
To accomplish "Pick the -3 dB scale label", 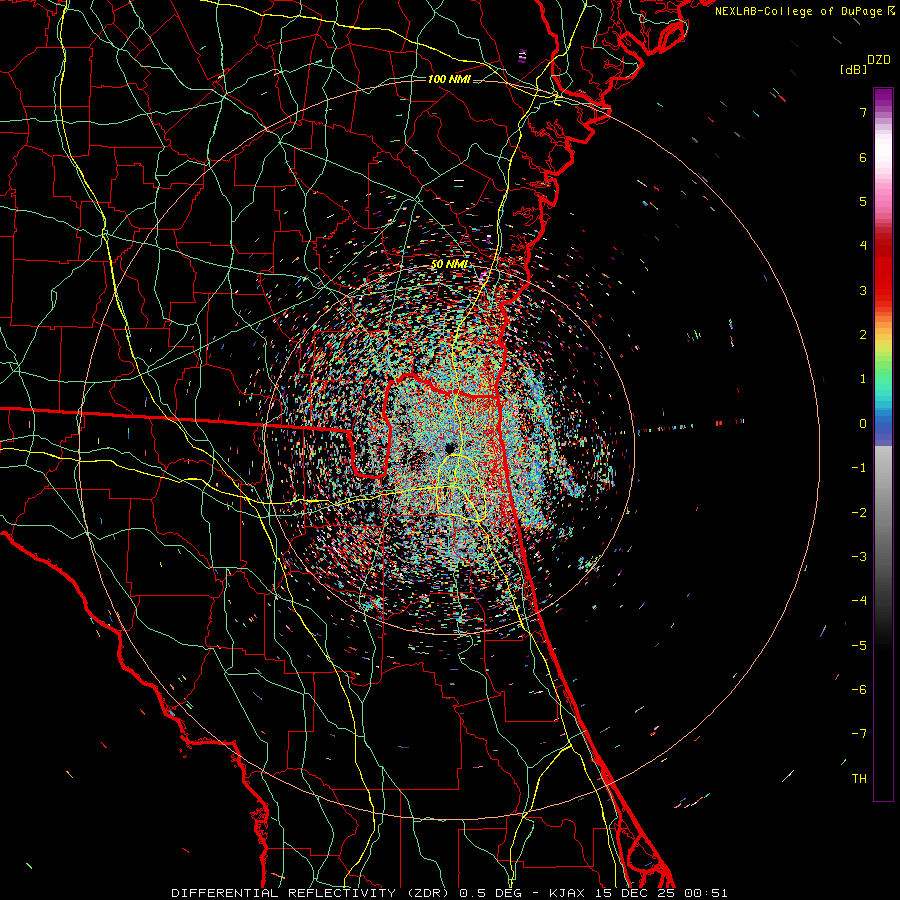I will click(859, 557).
